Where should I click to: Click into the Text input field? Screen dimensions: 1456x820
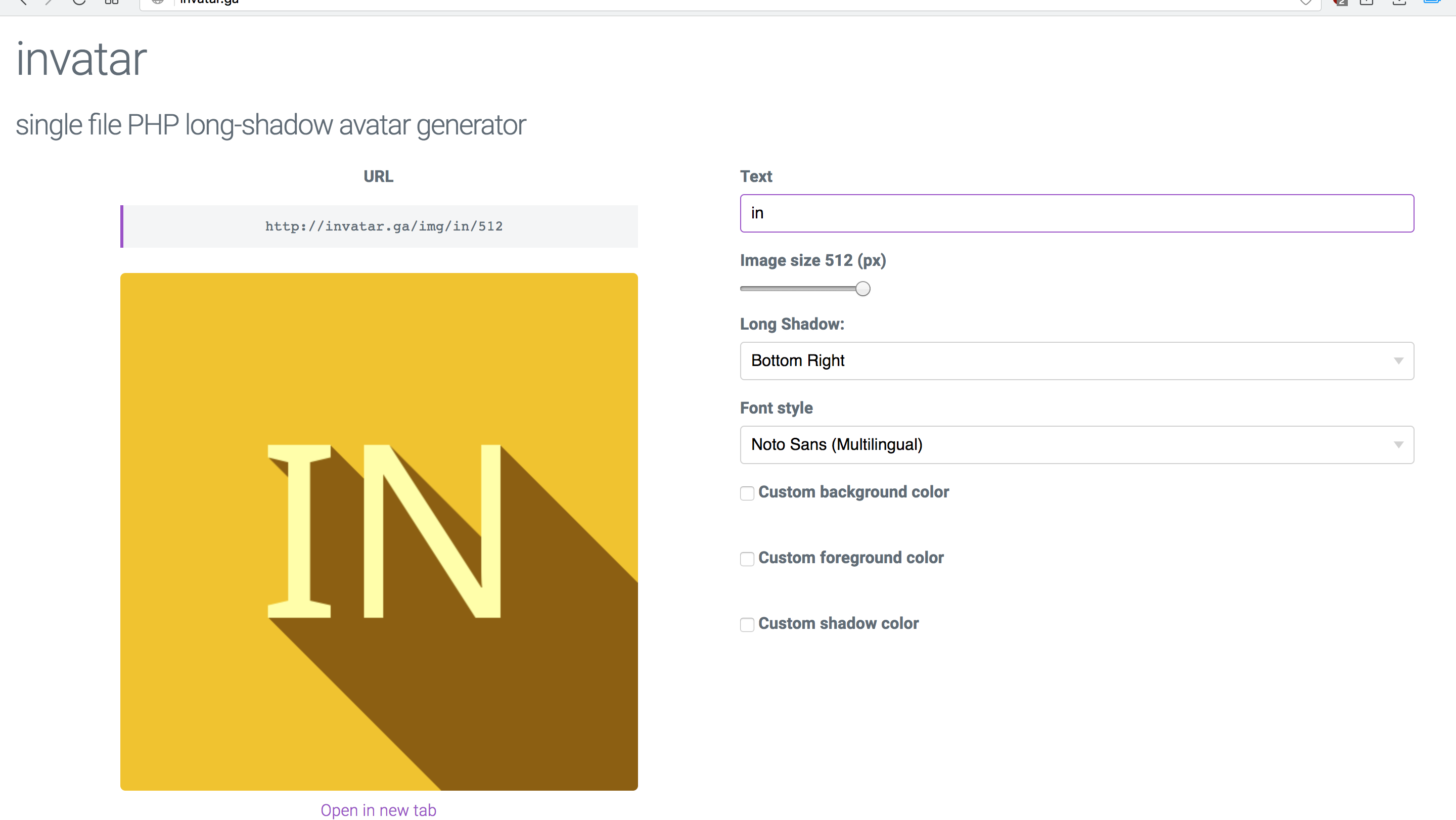click(1076, 213)
